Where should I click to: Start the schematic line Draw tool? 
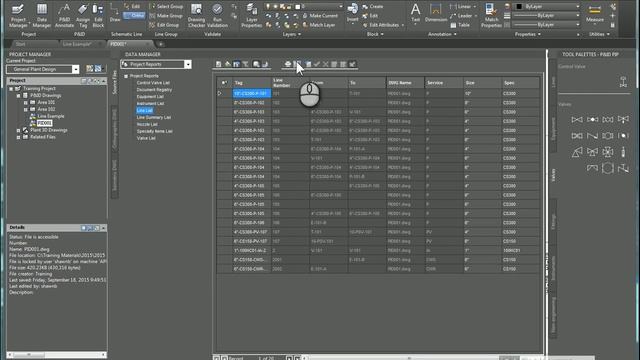coord(115,13)
